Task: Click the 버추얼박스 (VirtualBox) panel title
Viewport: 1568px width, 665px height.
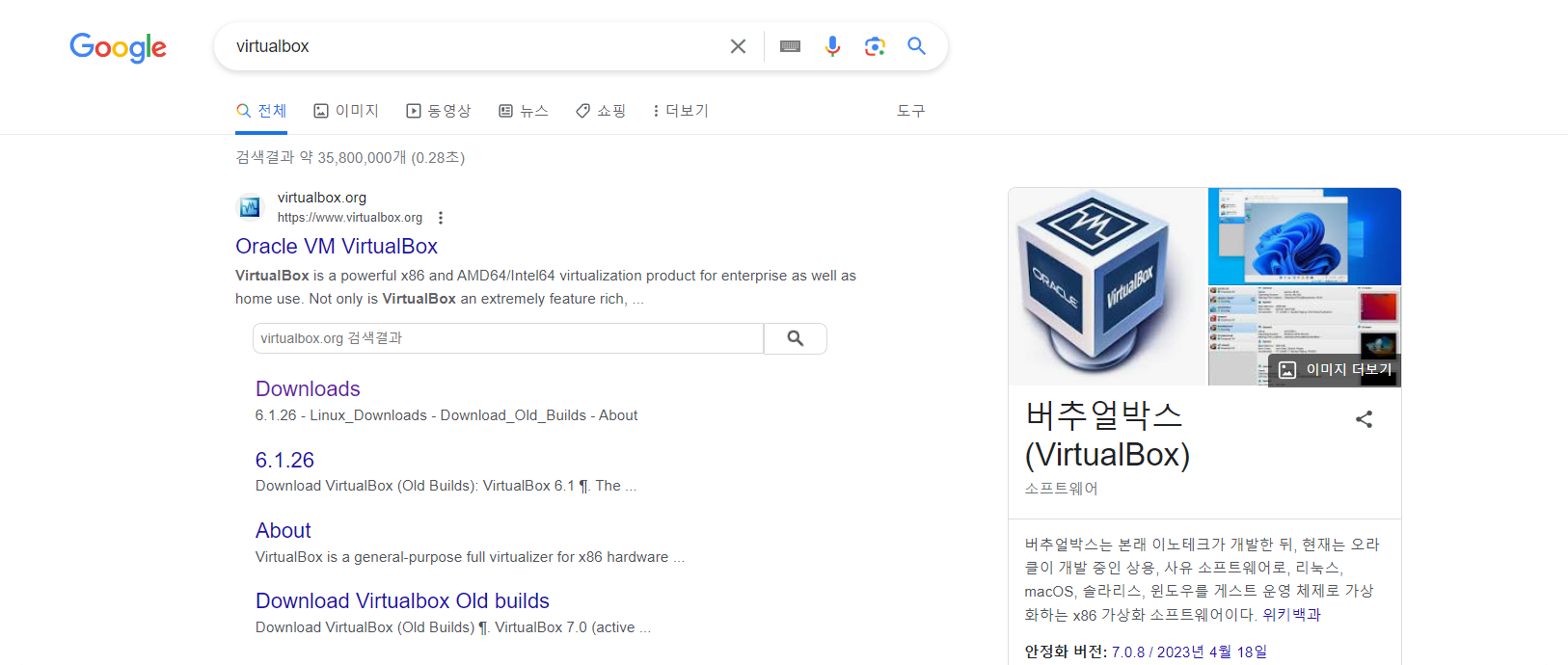Action: pyautogui.click(x=1108, y=435)
